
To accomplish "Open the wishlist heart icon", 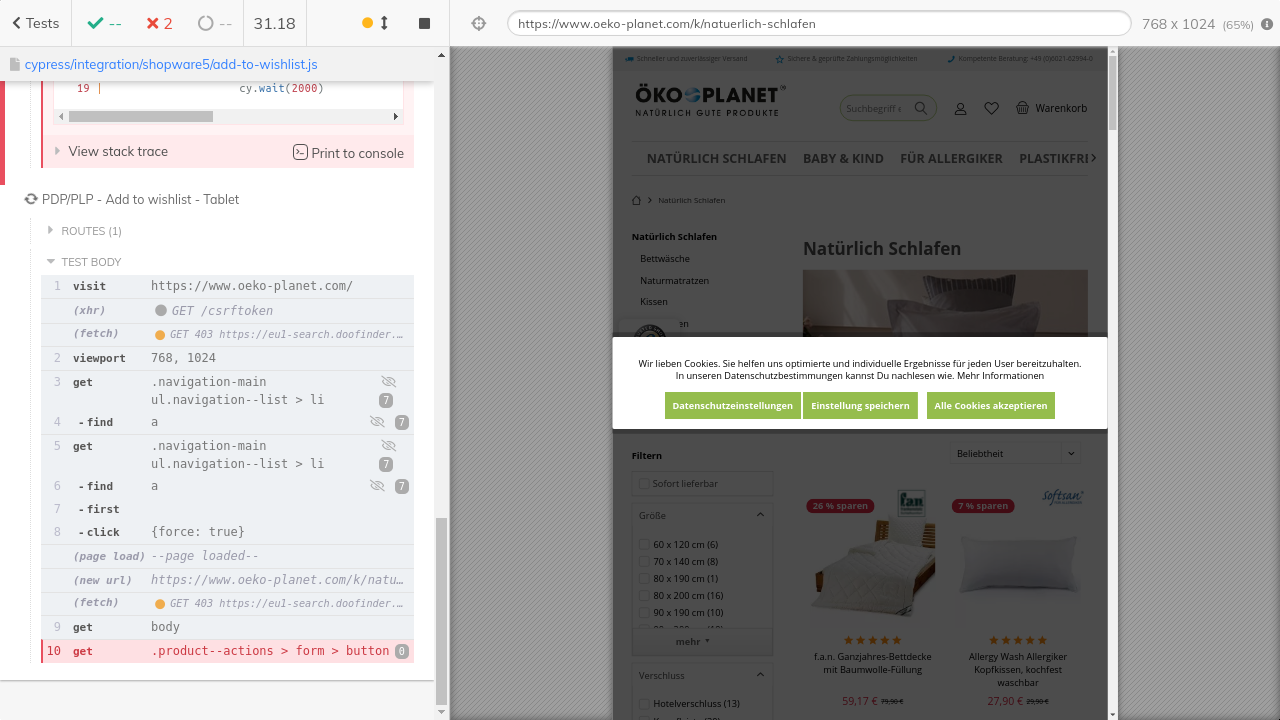I will click(x=991, y=108).
